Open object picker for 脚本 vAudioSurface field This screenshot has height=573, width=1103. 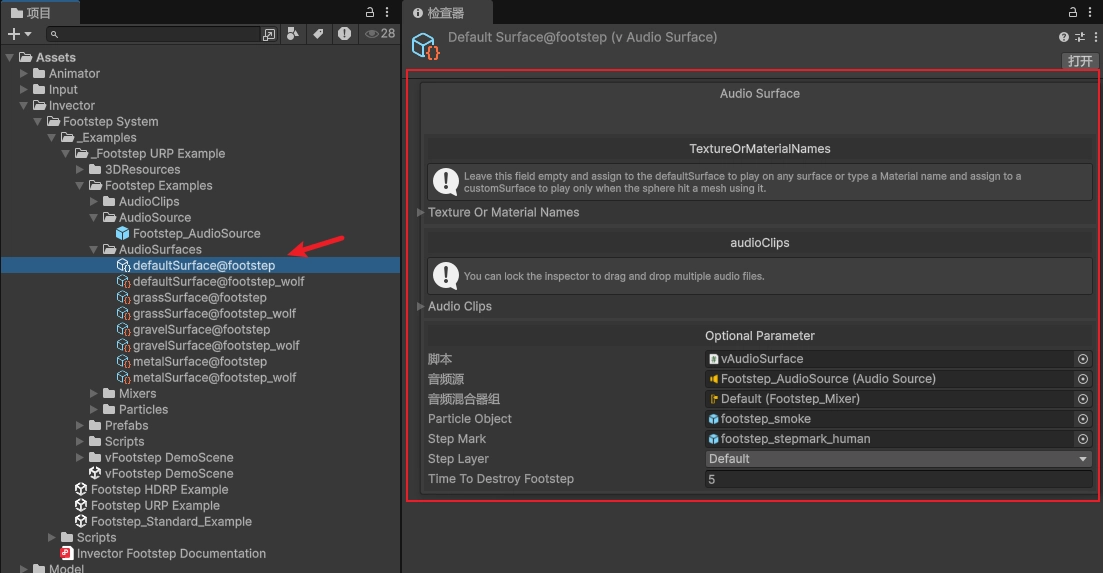pyautogui.click(x=1083, y=359)
